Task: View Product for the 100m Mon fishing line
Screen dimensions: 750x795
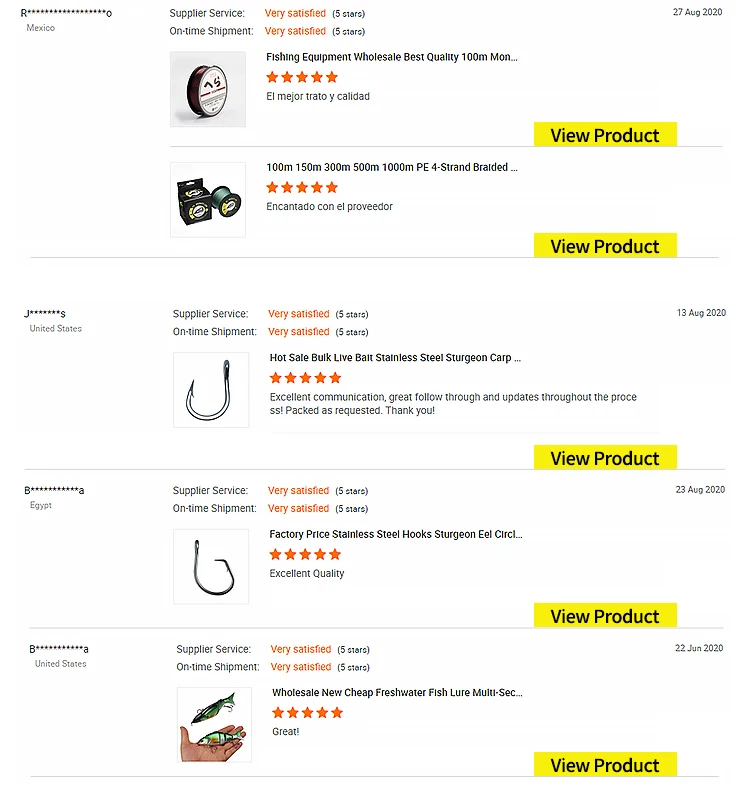Action: pos(605,135)
